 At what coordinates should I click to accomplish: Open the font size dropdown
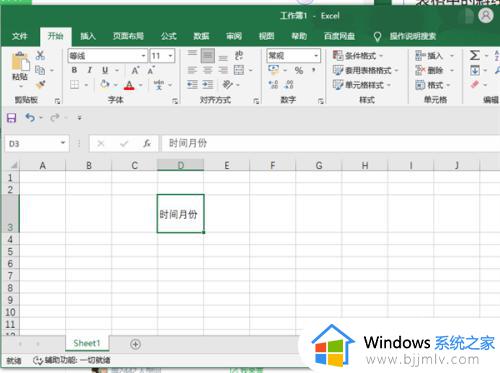point(170,56)
